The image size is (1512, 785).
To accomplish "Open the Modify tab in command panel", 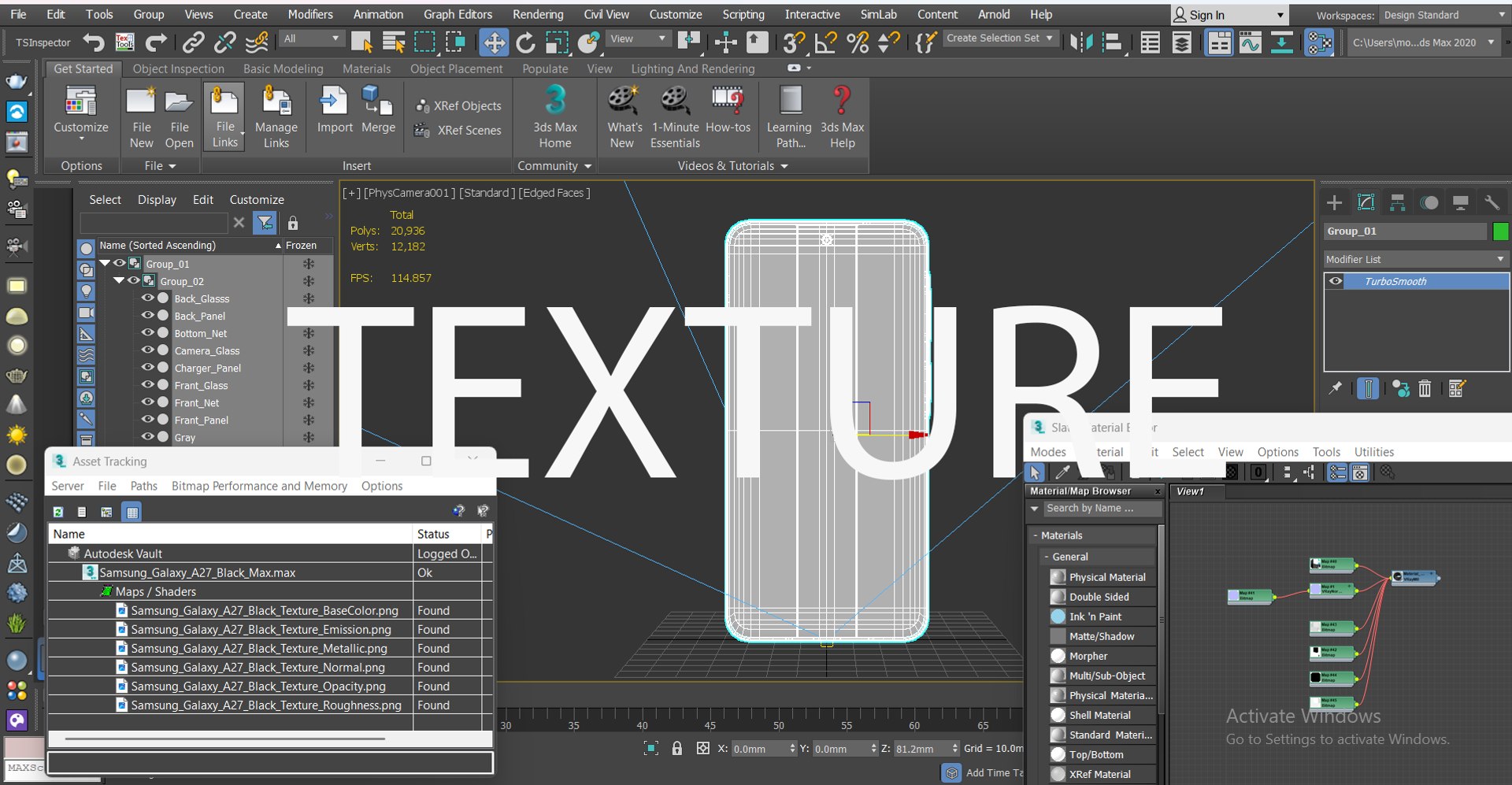I will [1366, 203].
